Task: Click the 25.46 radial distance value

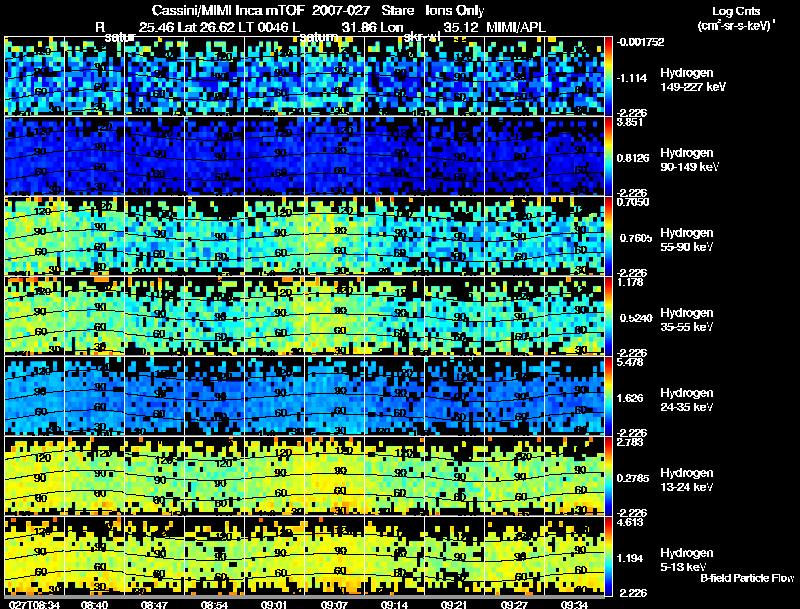Action: 157,27
